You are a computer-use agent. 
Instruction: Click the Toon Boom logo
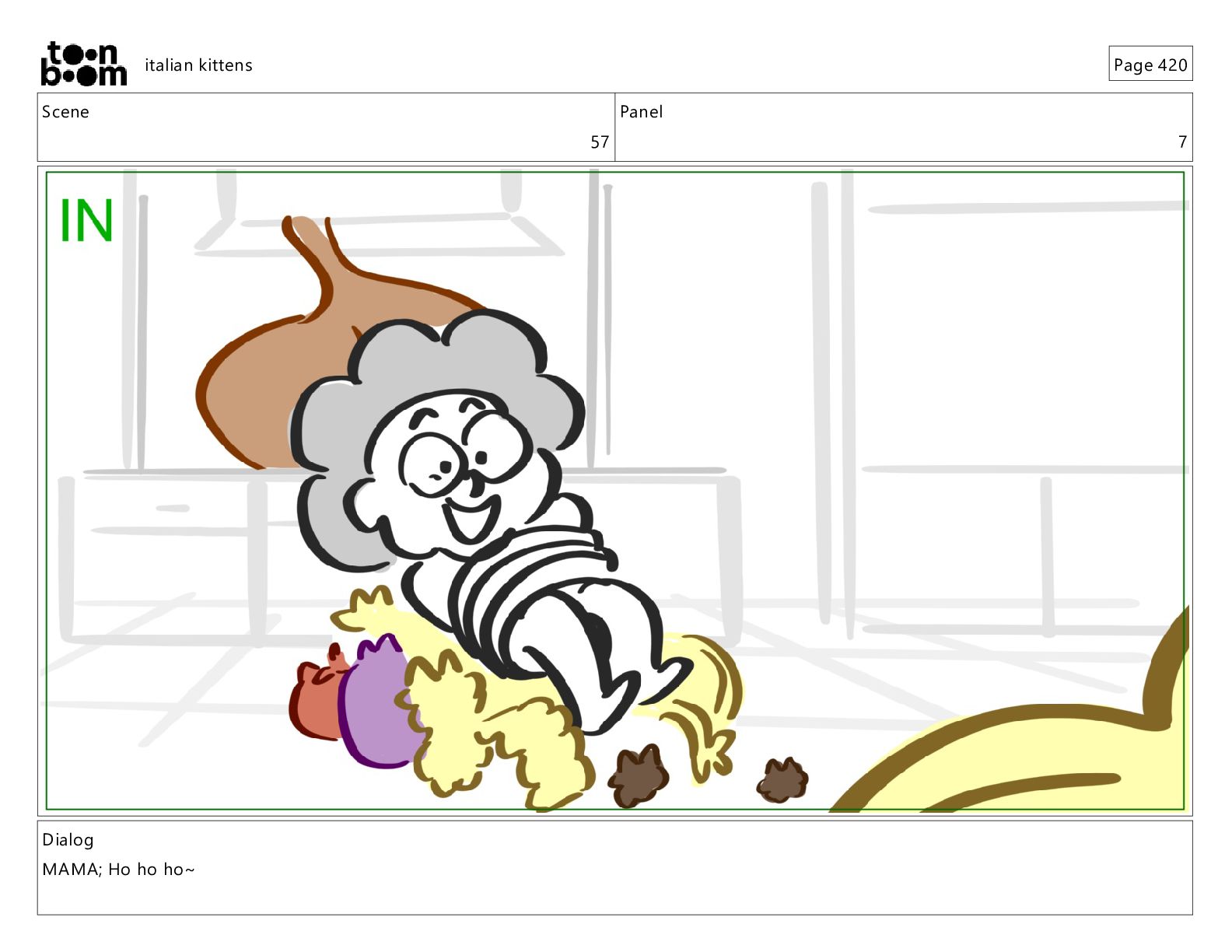[83, 64]
